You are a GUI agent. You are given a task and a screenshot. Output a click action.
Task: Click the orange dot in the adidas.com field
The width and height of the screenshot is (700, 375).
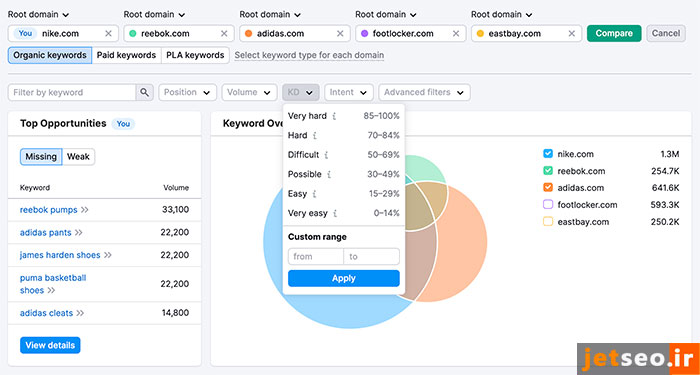tap(249, 33)
